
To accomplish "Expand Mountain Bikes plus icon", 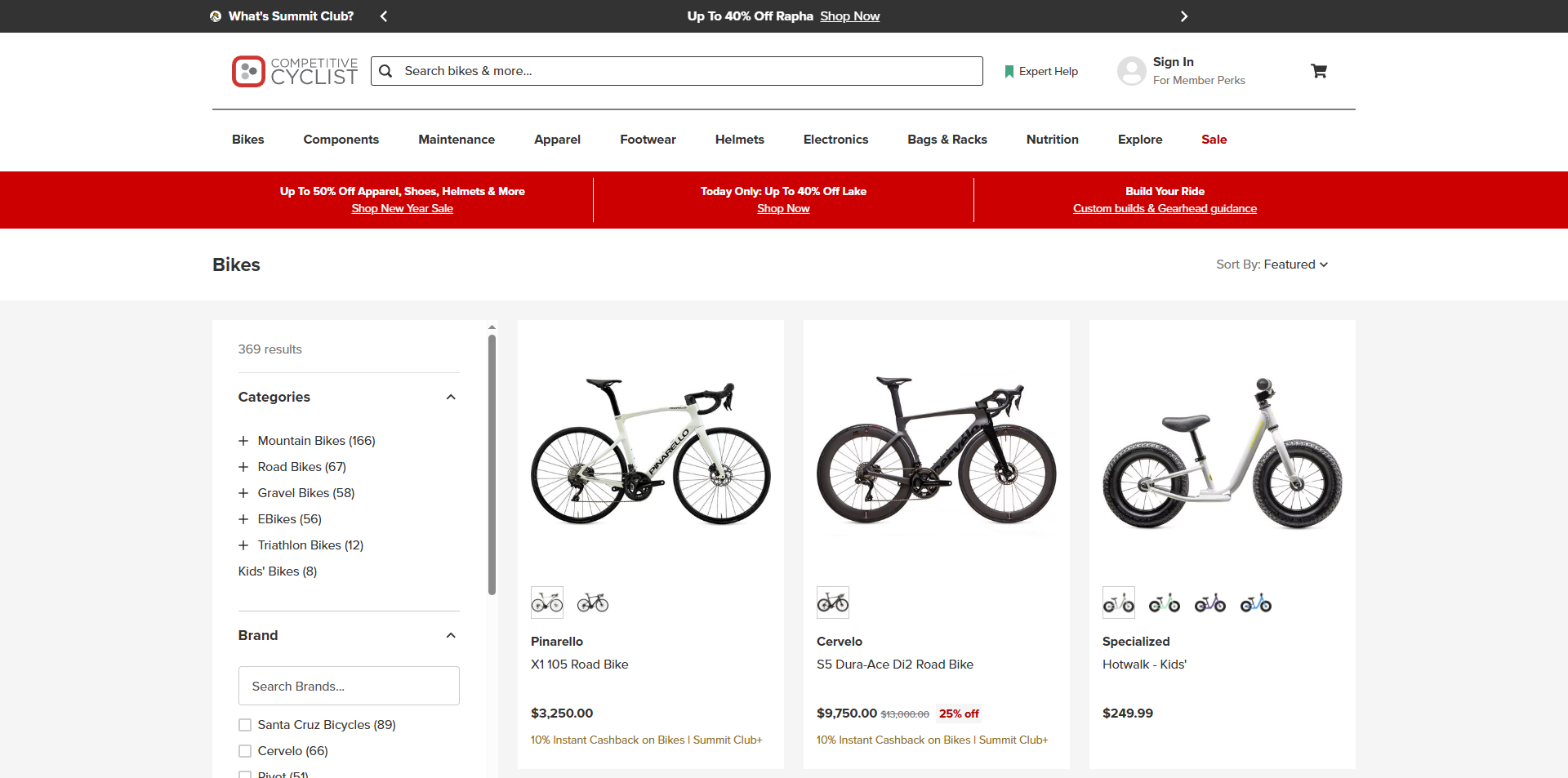I will (243, 441).
